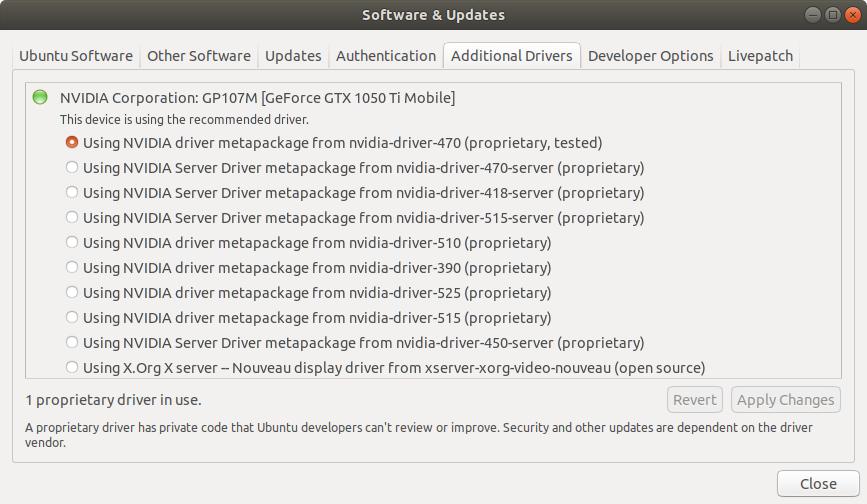Select the nvidia-driver-515-server option

click(x=72, y=218)
